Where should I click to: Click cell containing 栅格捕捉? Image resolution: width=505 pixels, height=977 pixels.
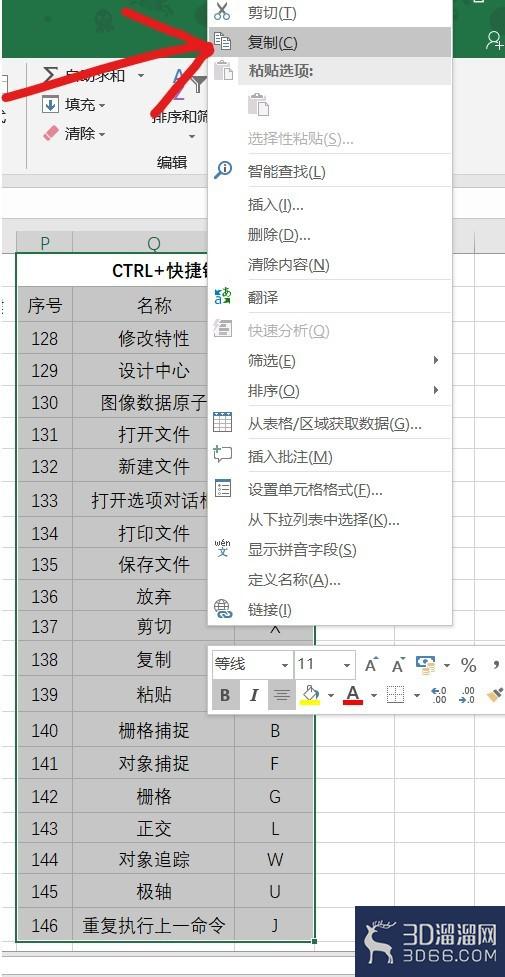point(153,730)
